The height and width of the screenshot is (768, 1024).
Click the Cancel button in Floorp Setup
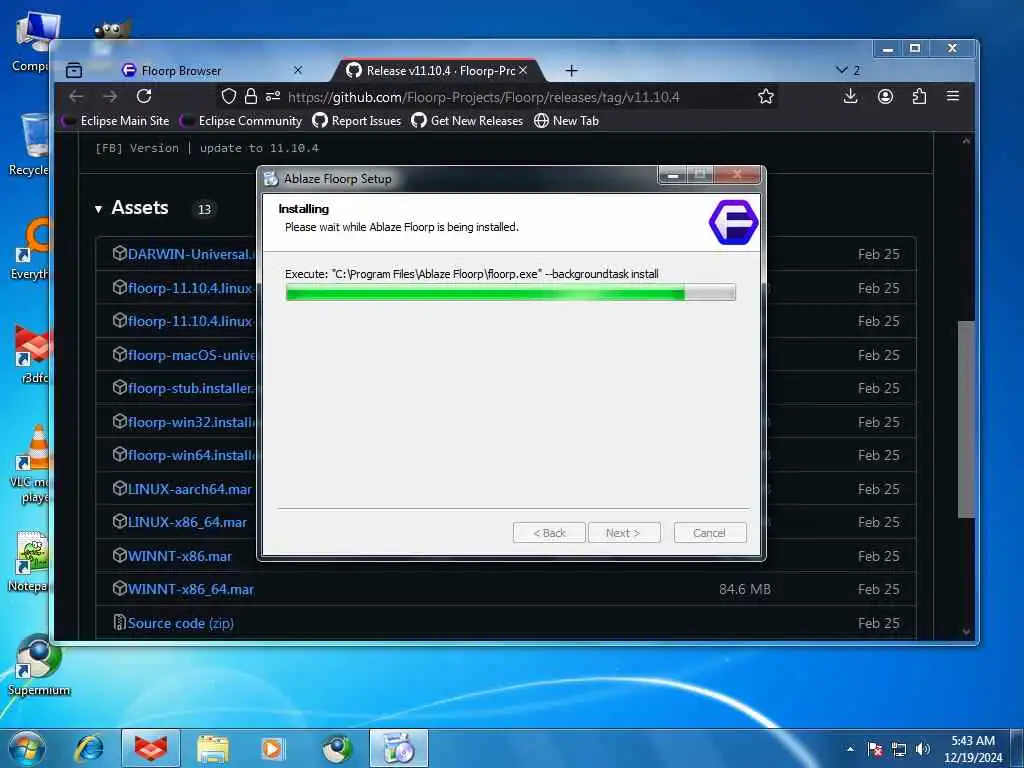pos(710,533)
